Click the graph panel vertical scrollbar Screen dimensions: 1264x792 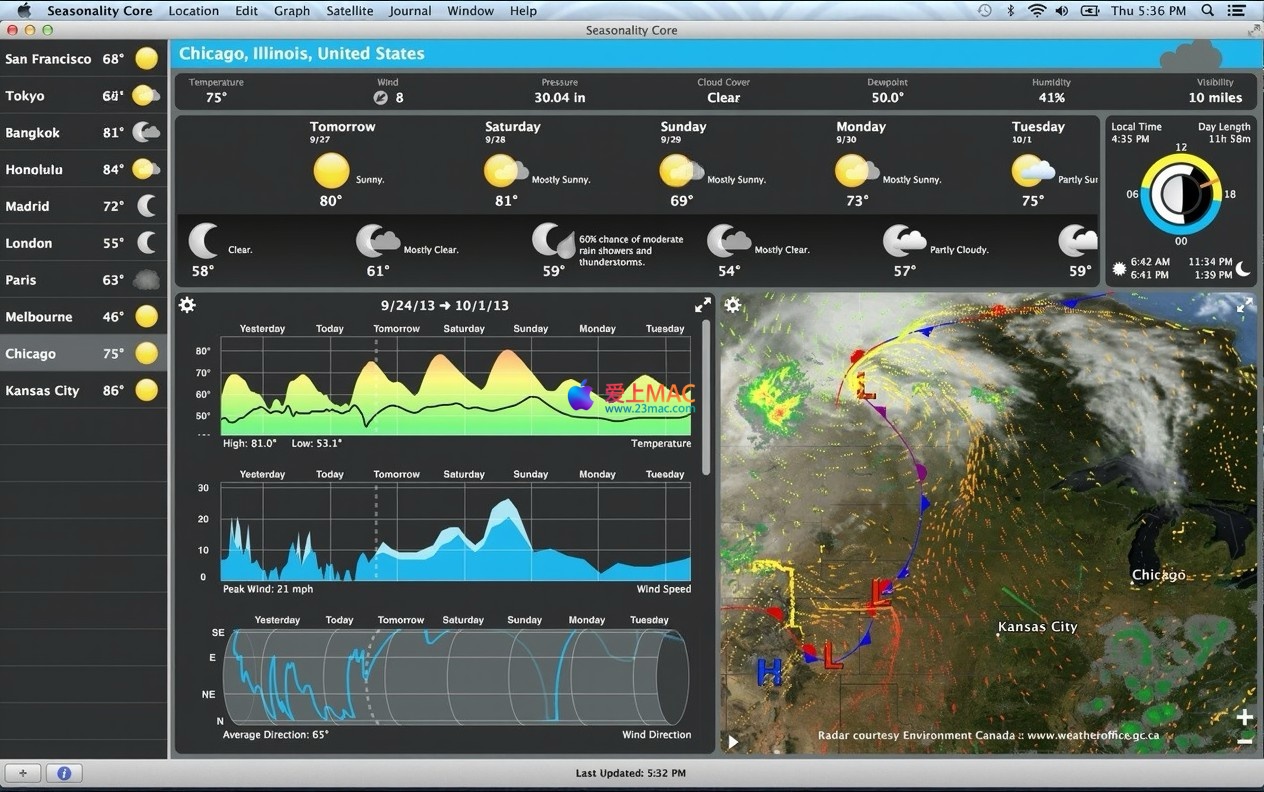[x=707, y=400]
